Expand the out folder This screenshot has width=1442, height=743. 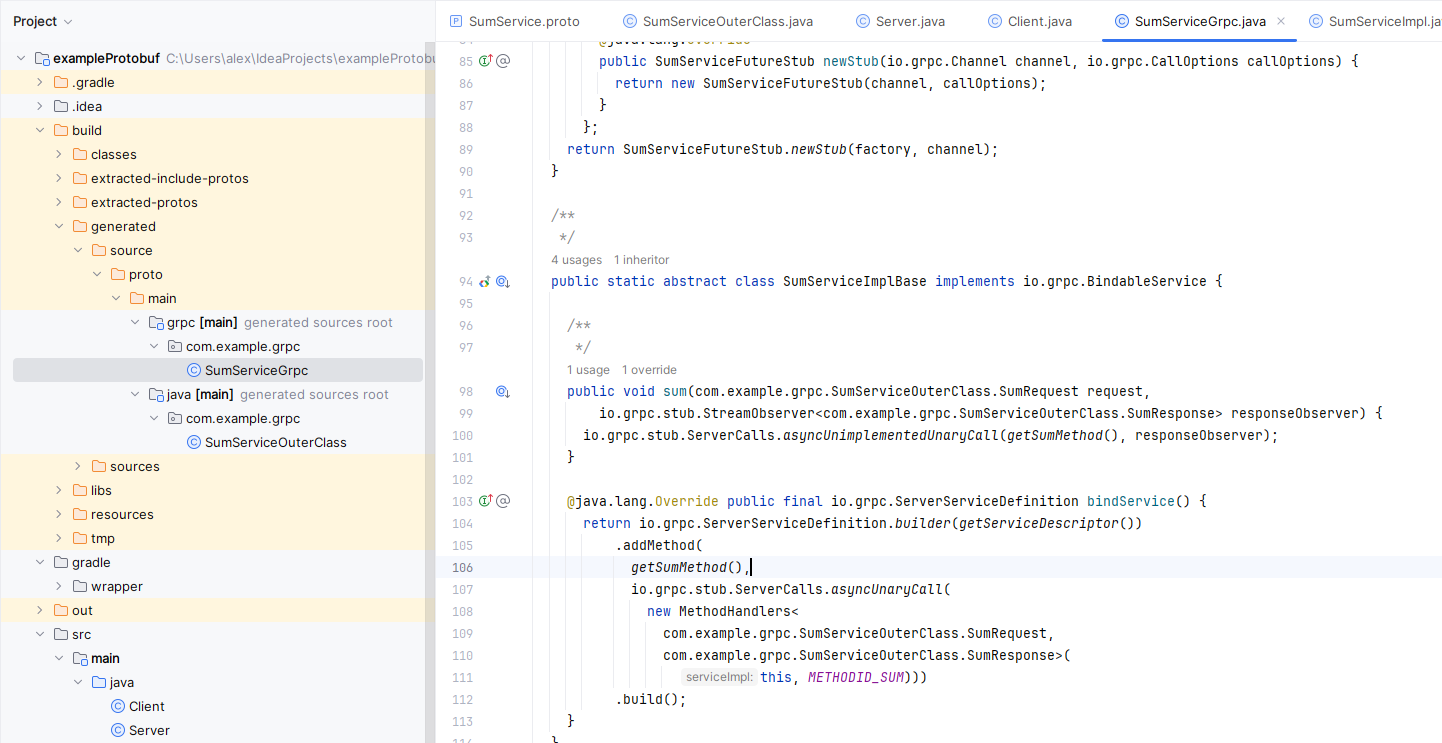coord(40,610)
